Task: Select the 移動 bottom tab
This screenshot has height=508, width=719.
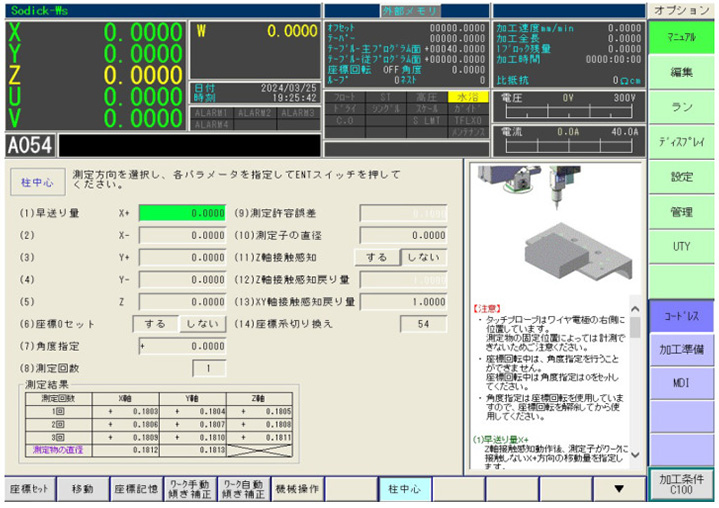Action: [83, 489]
